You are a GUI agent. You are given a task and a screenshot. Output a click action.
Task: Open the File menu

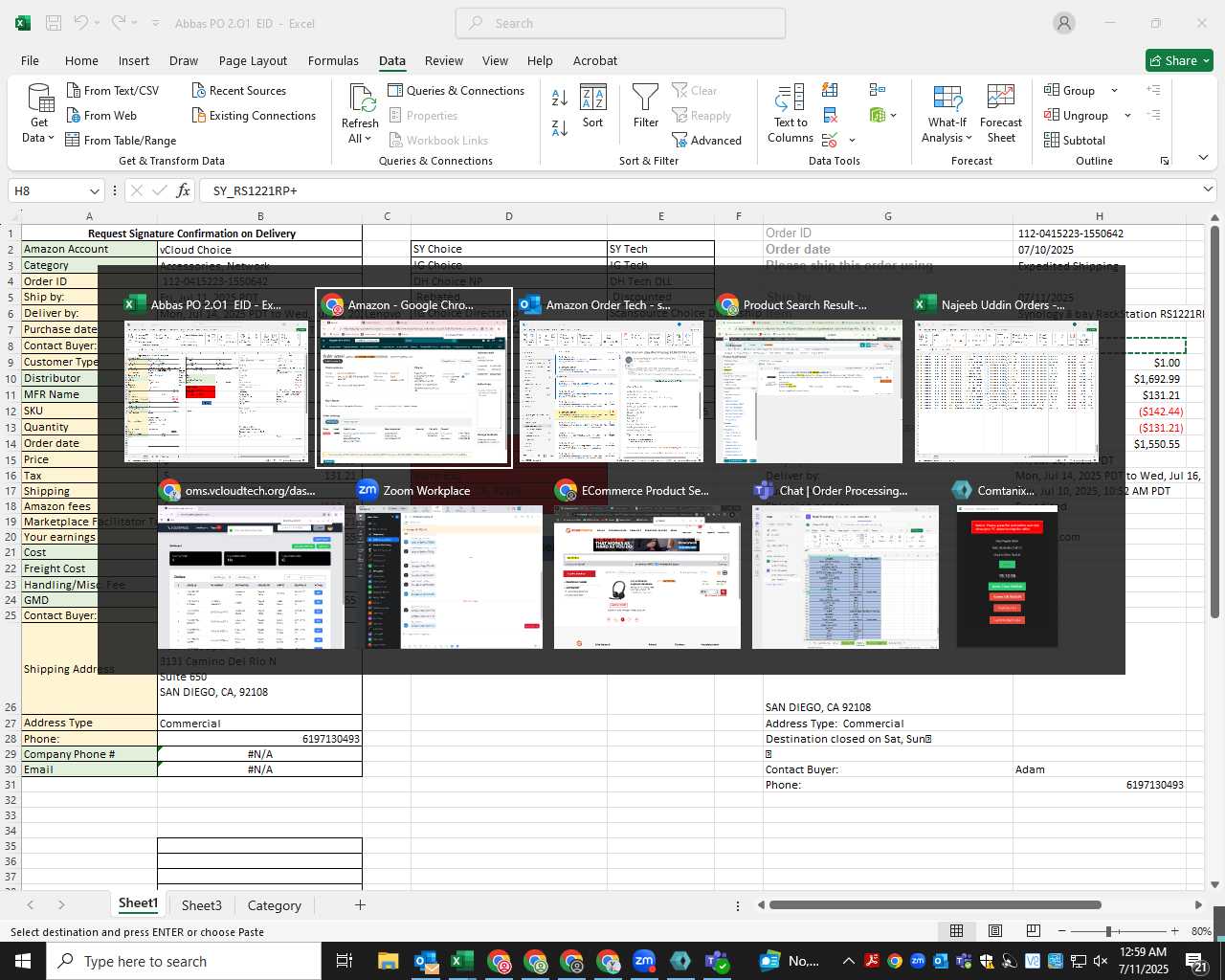[30, 60]
